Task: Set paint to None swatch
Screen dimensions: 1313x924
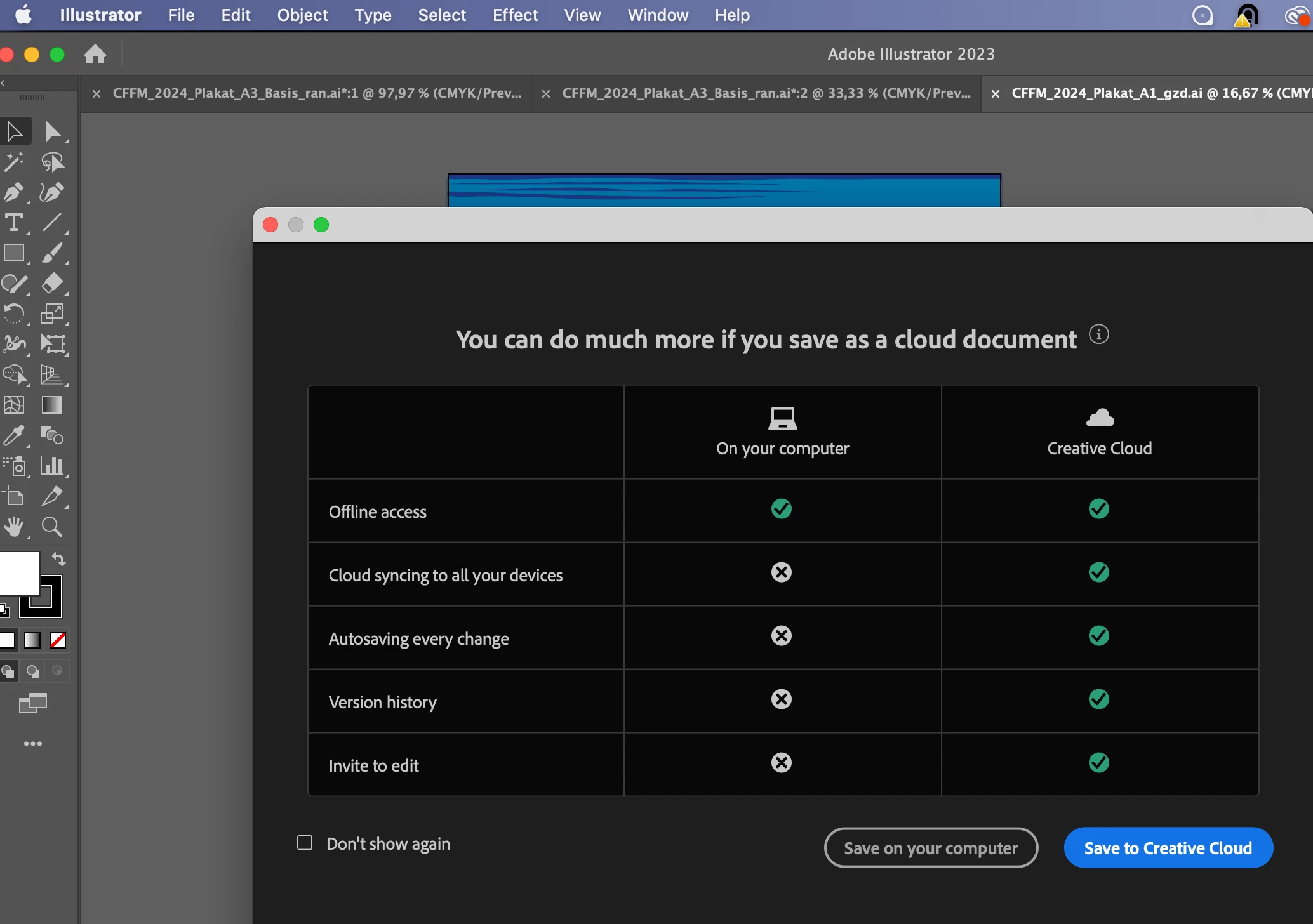Action: pos(58,640)
